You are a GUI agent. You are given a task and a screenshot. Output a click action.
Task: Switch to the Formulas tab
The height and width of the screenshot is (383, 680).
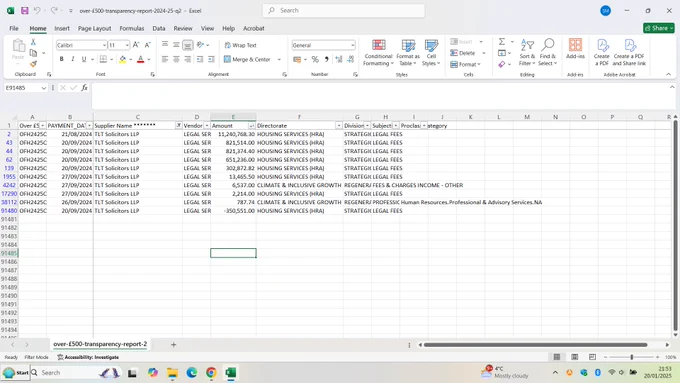coord(132,28)
